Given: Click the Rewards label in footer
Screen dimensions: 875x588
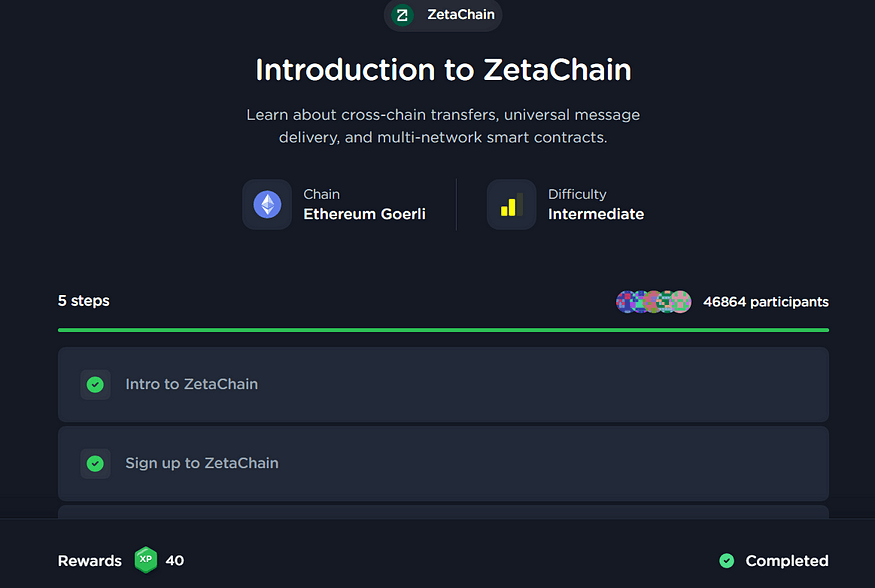Looking at the screenshot, I should tap(90, 561).
